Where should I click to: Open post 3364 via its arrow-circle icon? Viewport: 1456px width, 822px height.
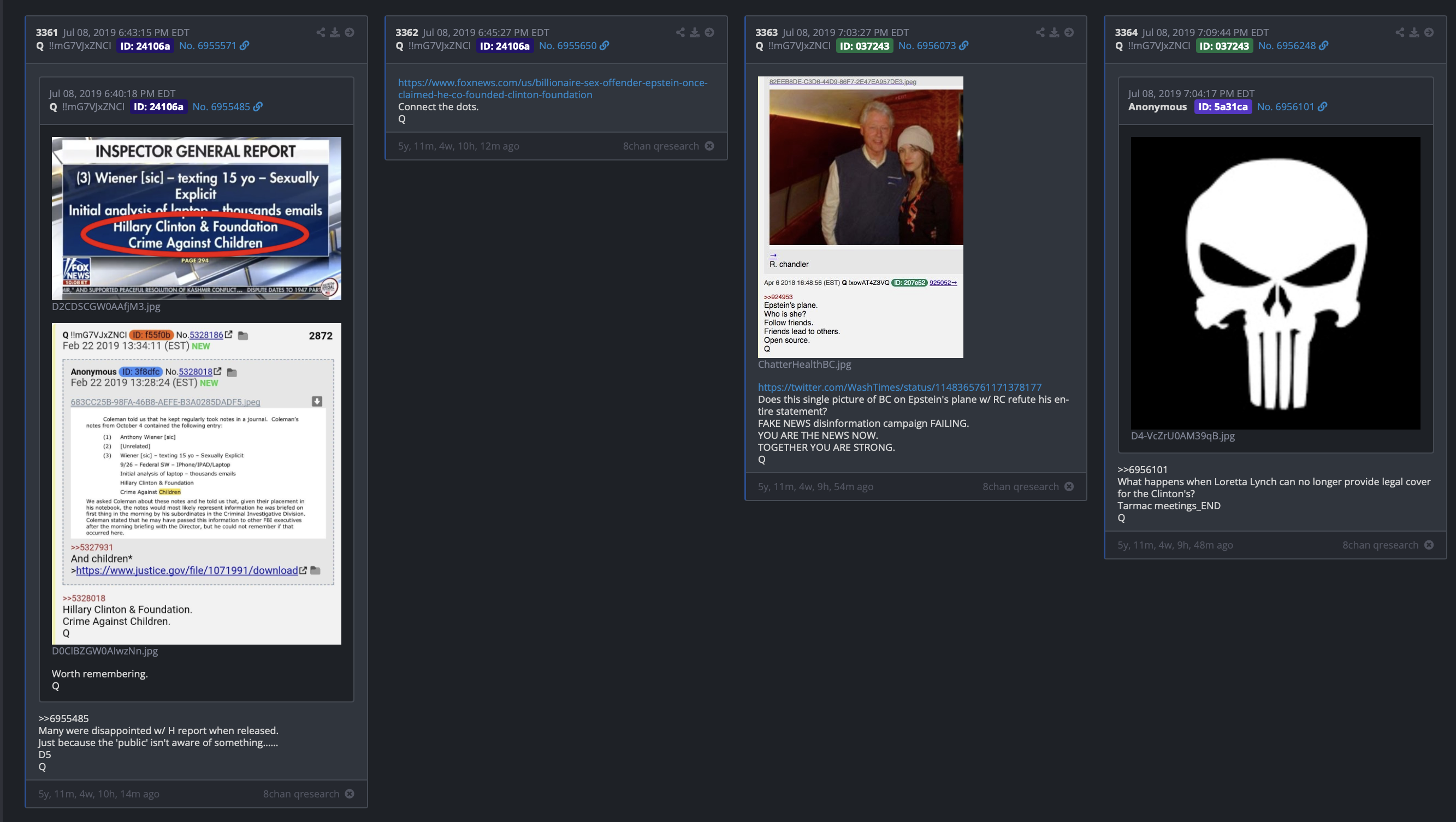[x=1429, y=32]
